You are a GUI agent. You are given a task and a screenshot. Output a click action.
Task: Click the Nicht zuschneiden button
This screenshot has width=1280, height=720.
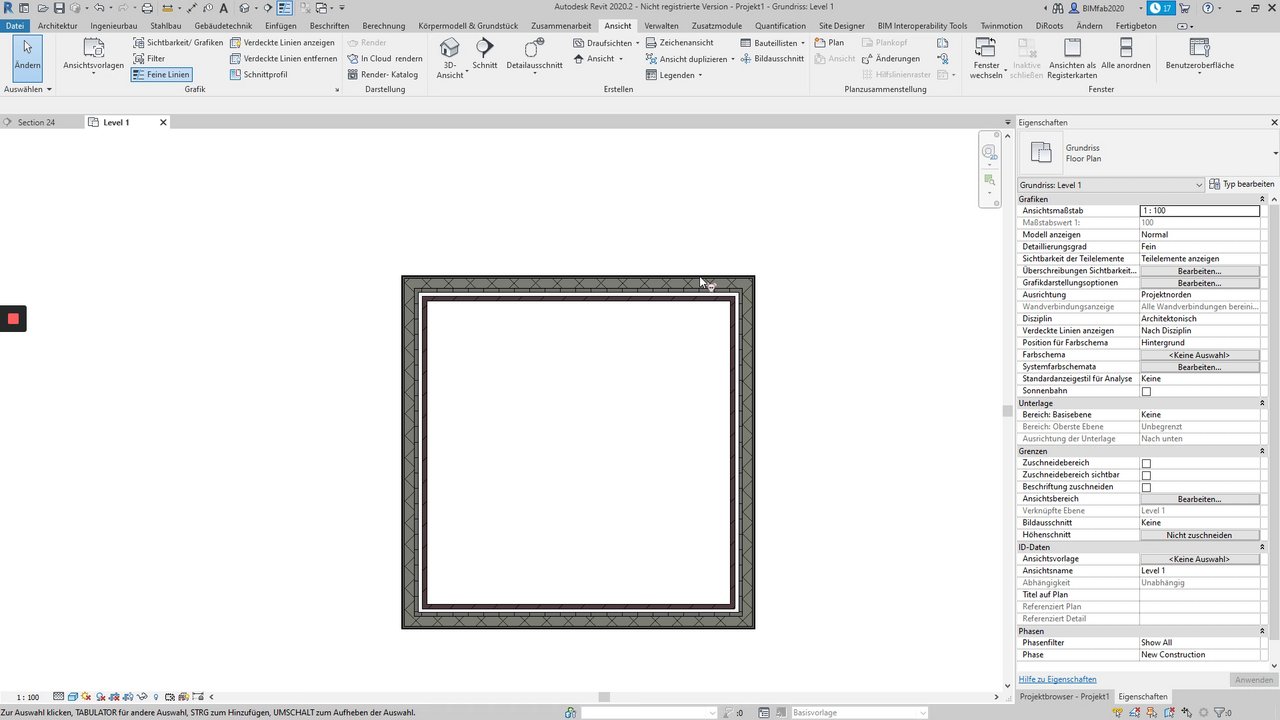click(x=1199, y=535)
